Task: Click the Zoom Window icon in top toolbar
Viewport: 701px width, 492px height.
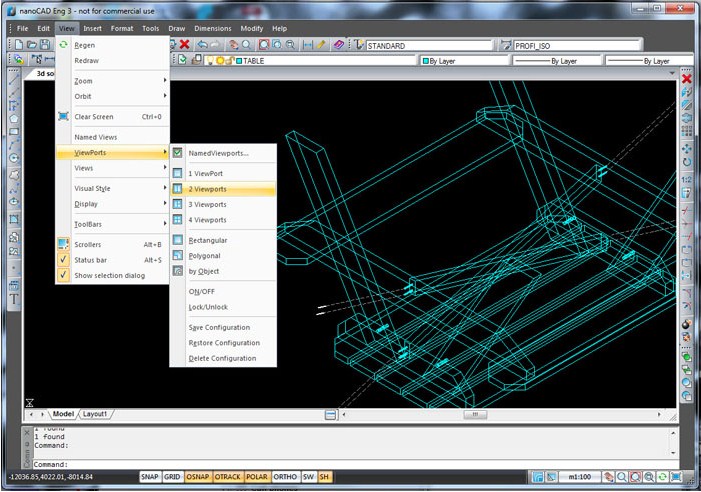Action: pyautogui.click(x=277, y=44)
